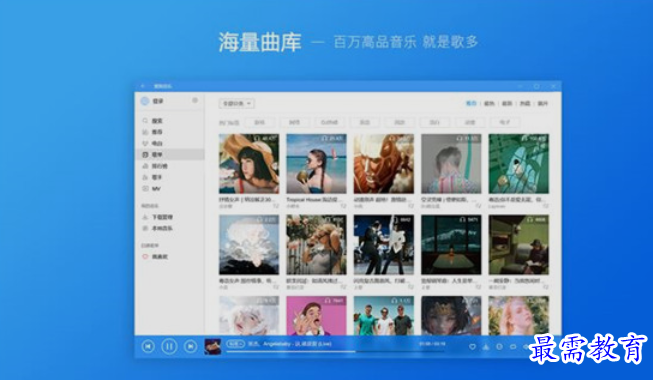Change the audio quality badge before song title
This screenshot has width=653, height=380.
(235, 344)
